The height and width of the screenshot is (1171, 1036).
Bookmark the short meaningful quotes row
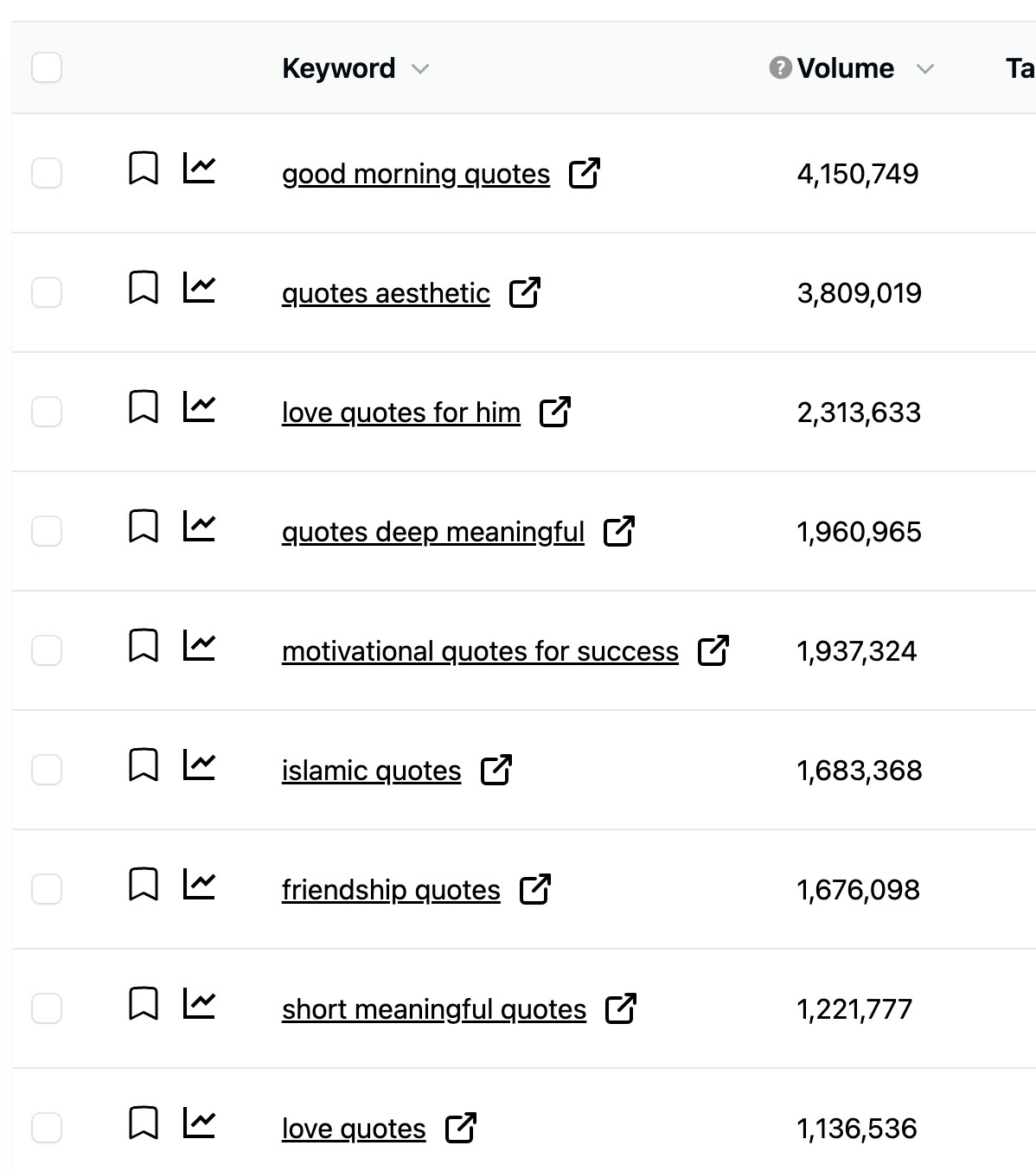[143, 1004]
